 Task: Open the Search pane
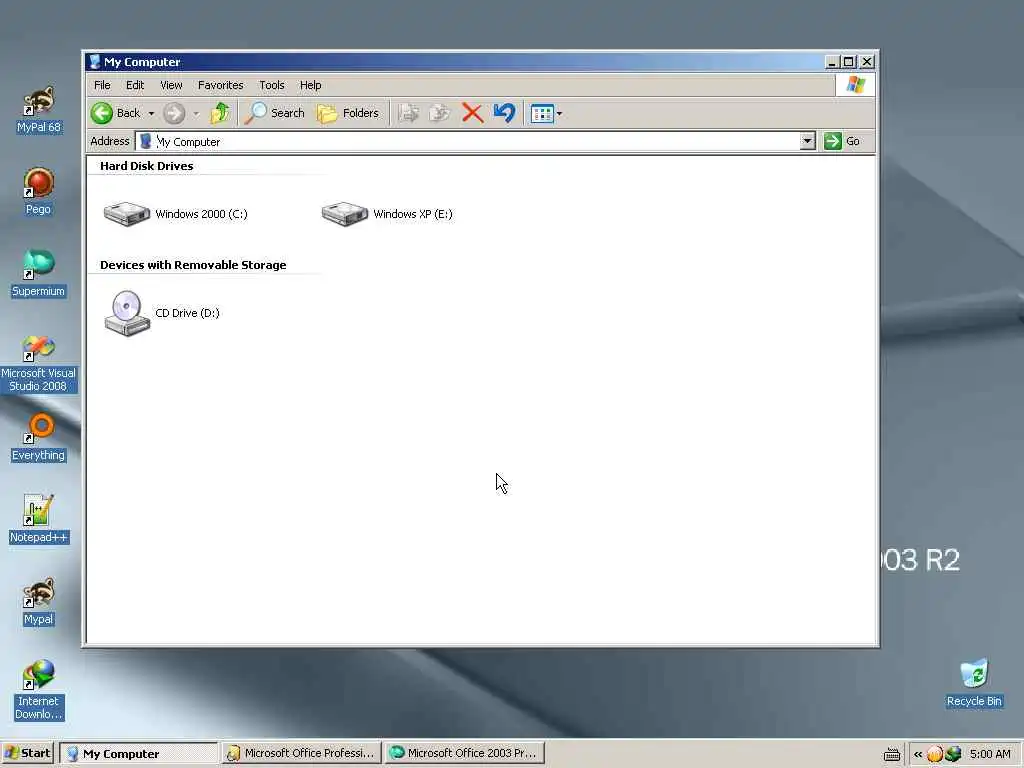pos(274,113)
